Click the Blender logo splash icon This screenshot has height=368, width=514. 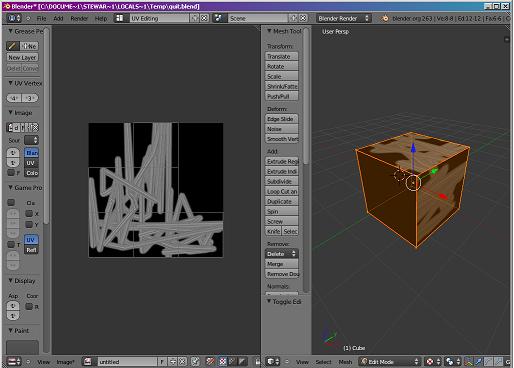pos(385,18)
